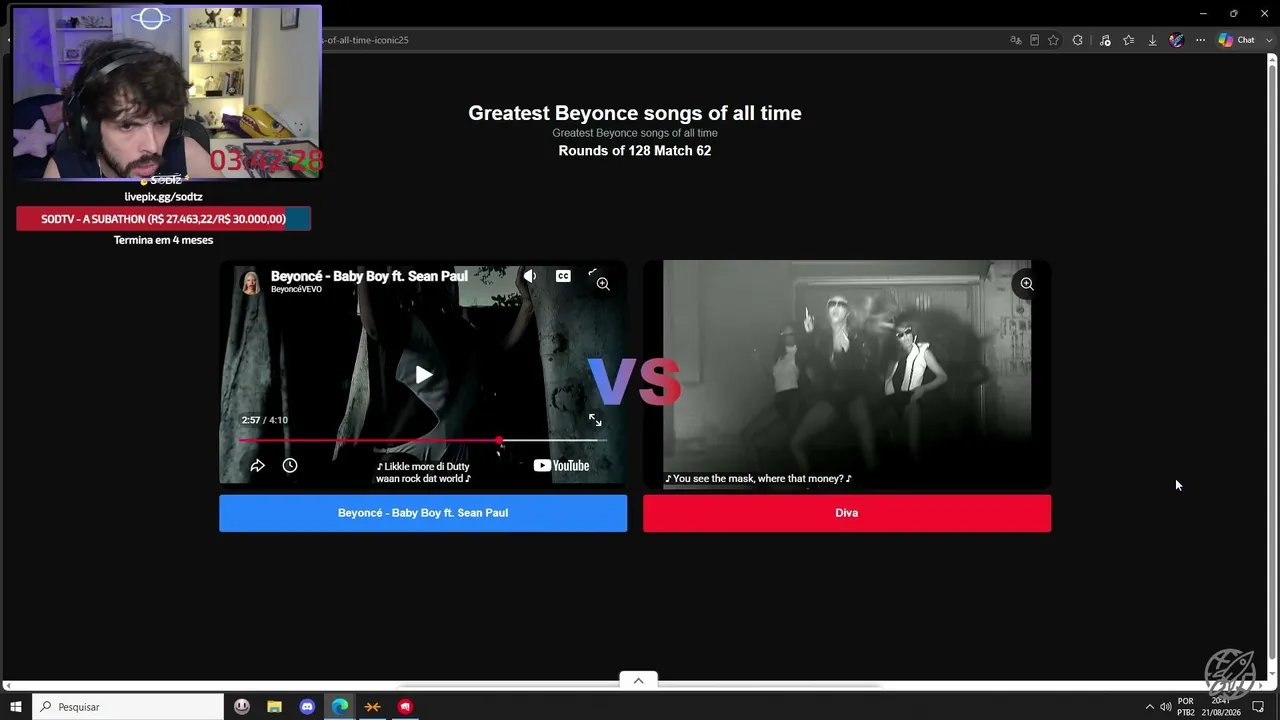This screenshot has width=1280, height=720.
Task: Open the favorites list
Action: point(1129,40)
